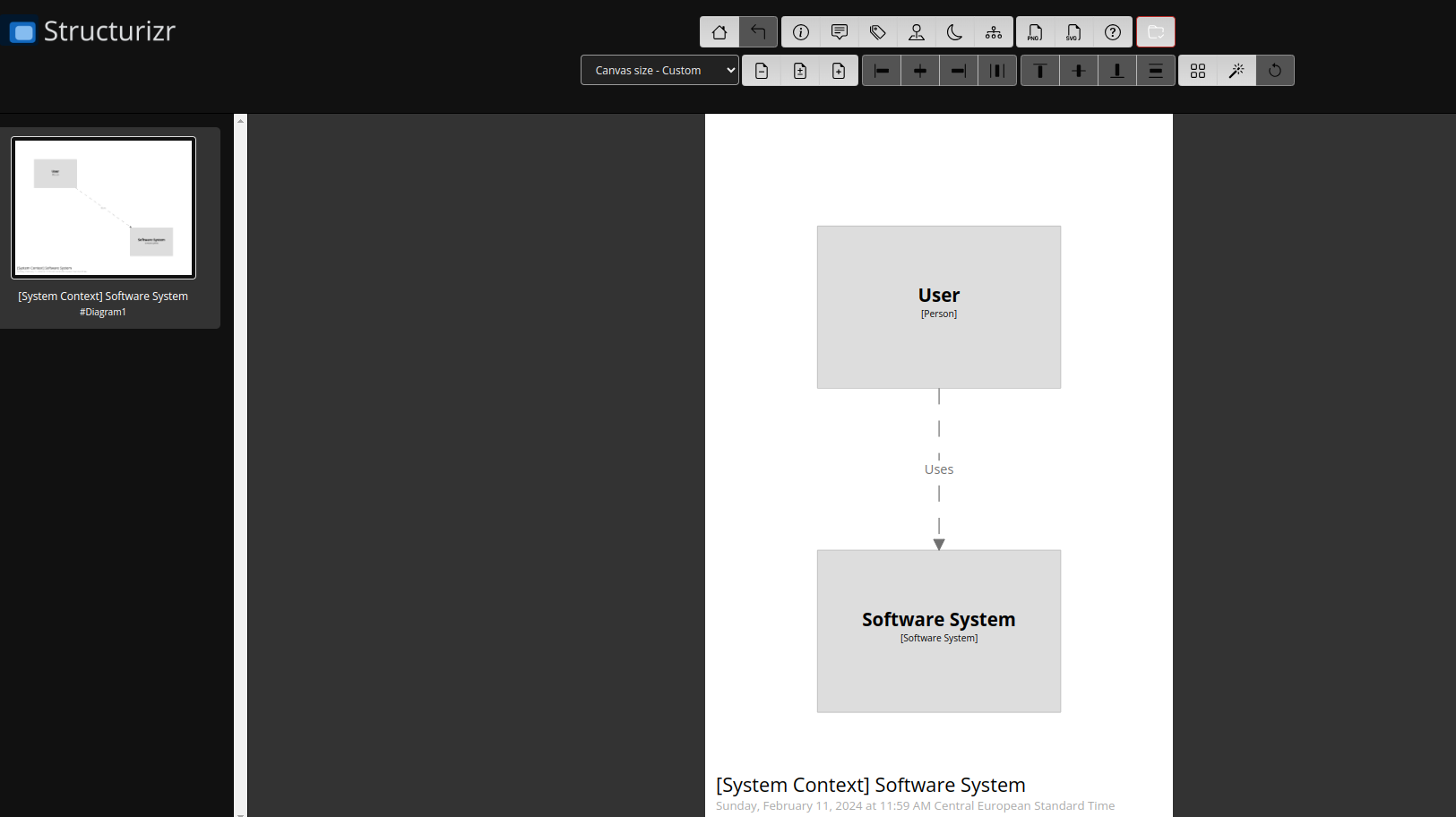Open the help dialog
Viewport: 1456px width, 817px height.
pyautogui.click(x=1113, y=31)
